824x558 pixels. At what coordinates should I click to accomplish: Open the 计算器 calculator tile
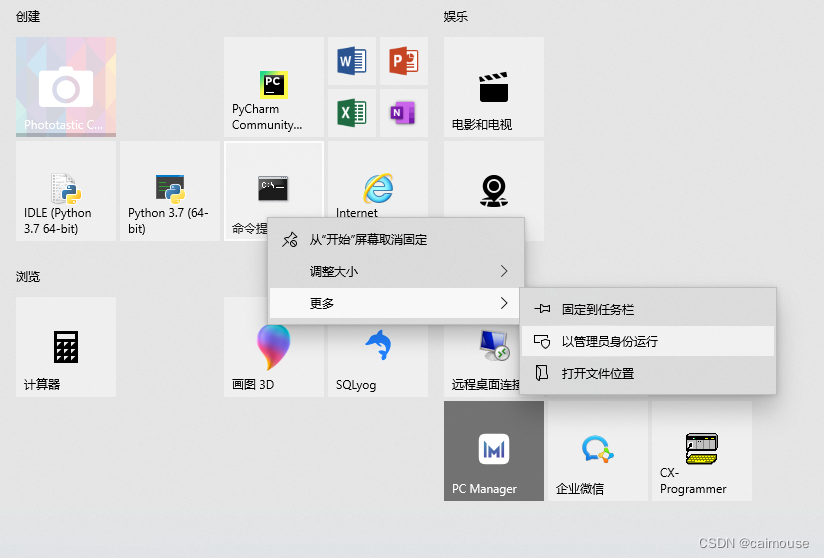coord(66,347)
